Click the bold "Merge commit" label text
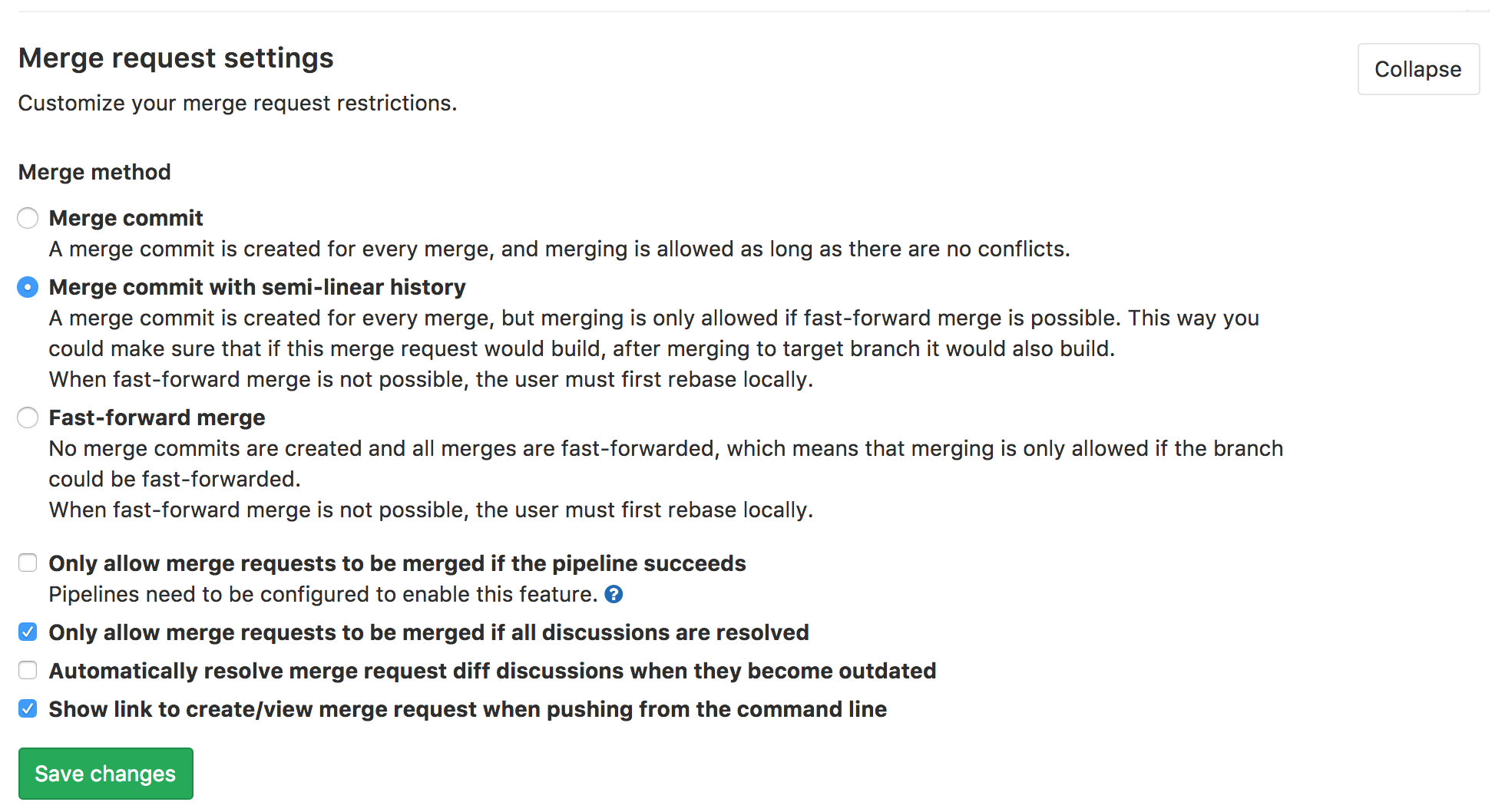The height and width of the screenshot is (812, 1505). (x=126, y=218)
